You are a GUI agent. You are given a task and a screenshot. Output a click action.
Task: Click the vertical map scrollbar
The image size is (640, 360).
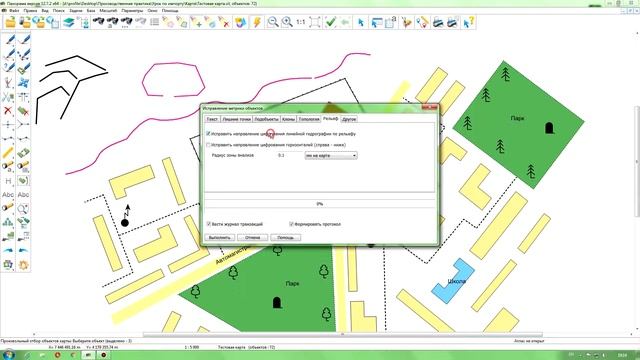click(x=637, y=163)
